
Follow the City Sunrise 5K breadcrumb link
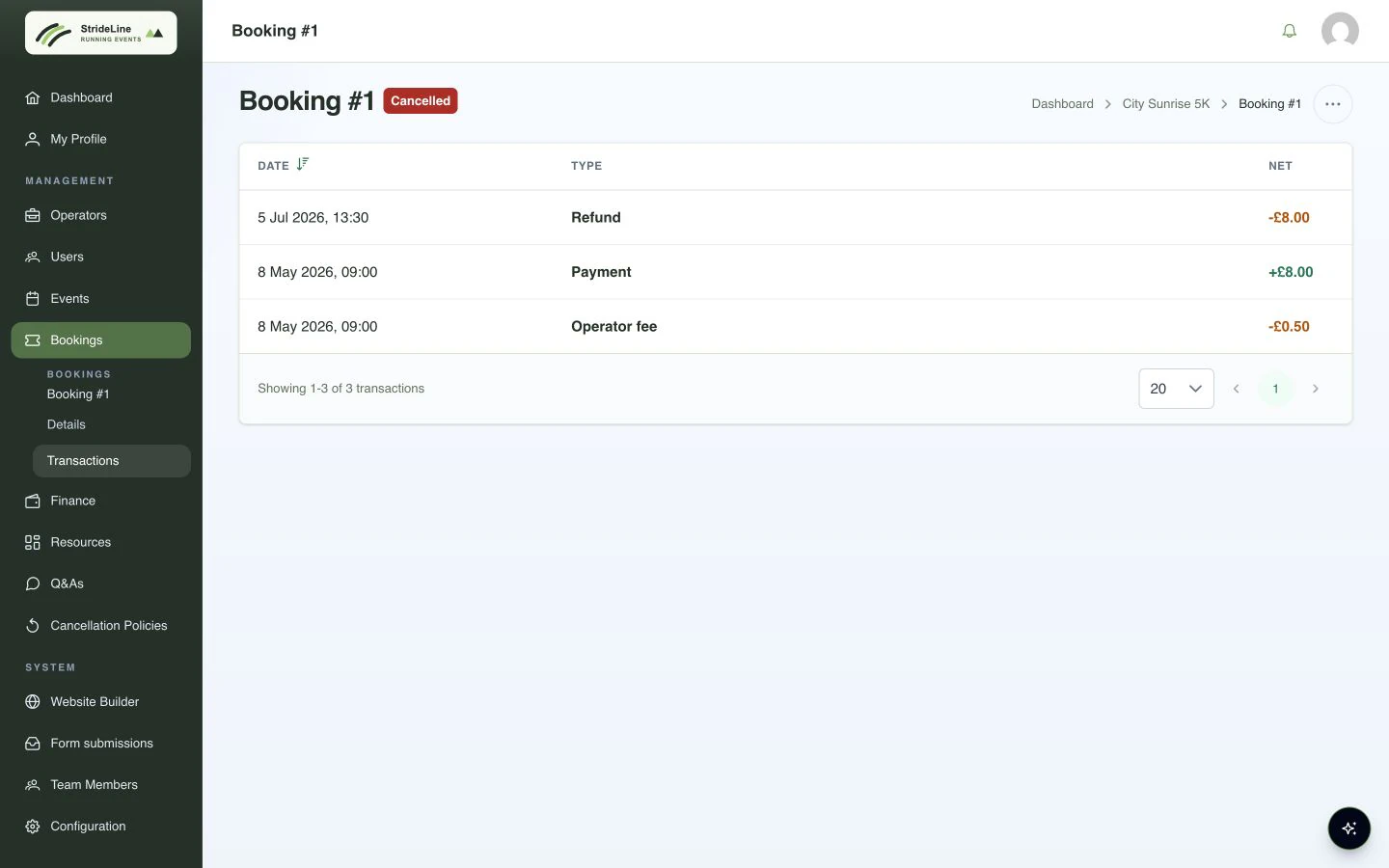[x=1165, y=104]
